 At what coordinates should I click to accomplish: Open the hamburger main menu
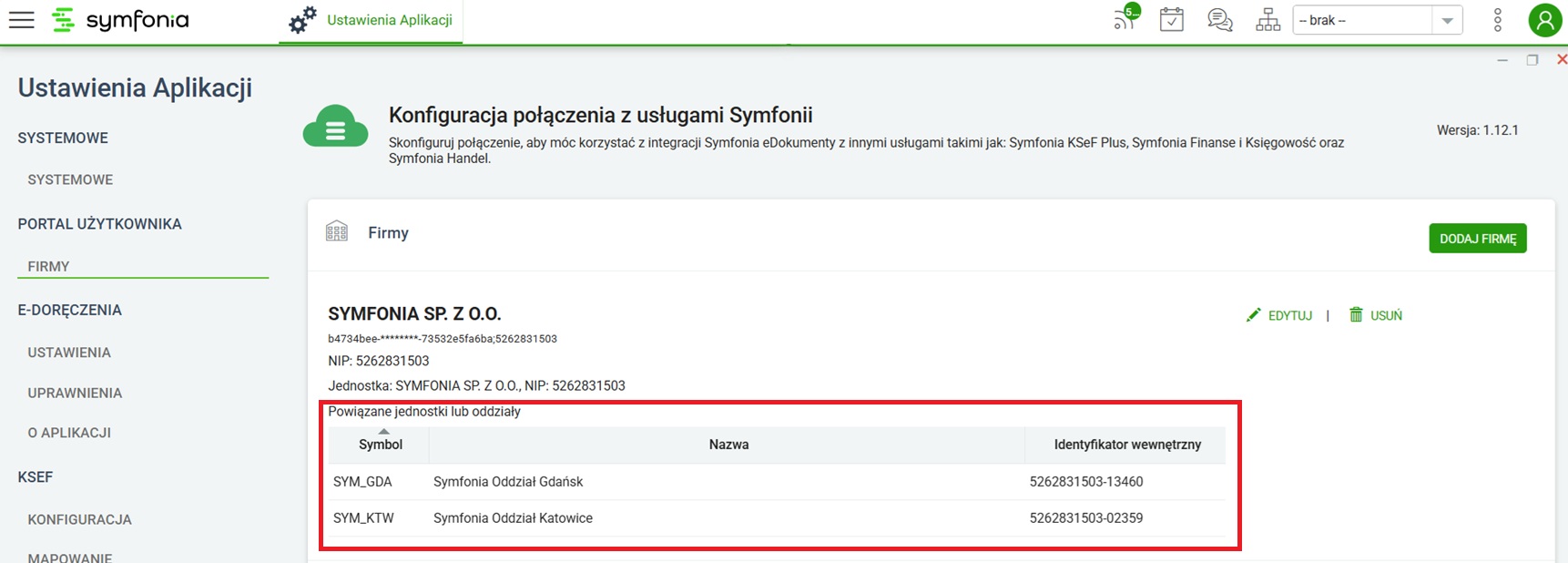pos(21,20)
